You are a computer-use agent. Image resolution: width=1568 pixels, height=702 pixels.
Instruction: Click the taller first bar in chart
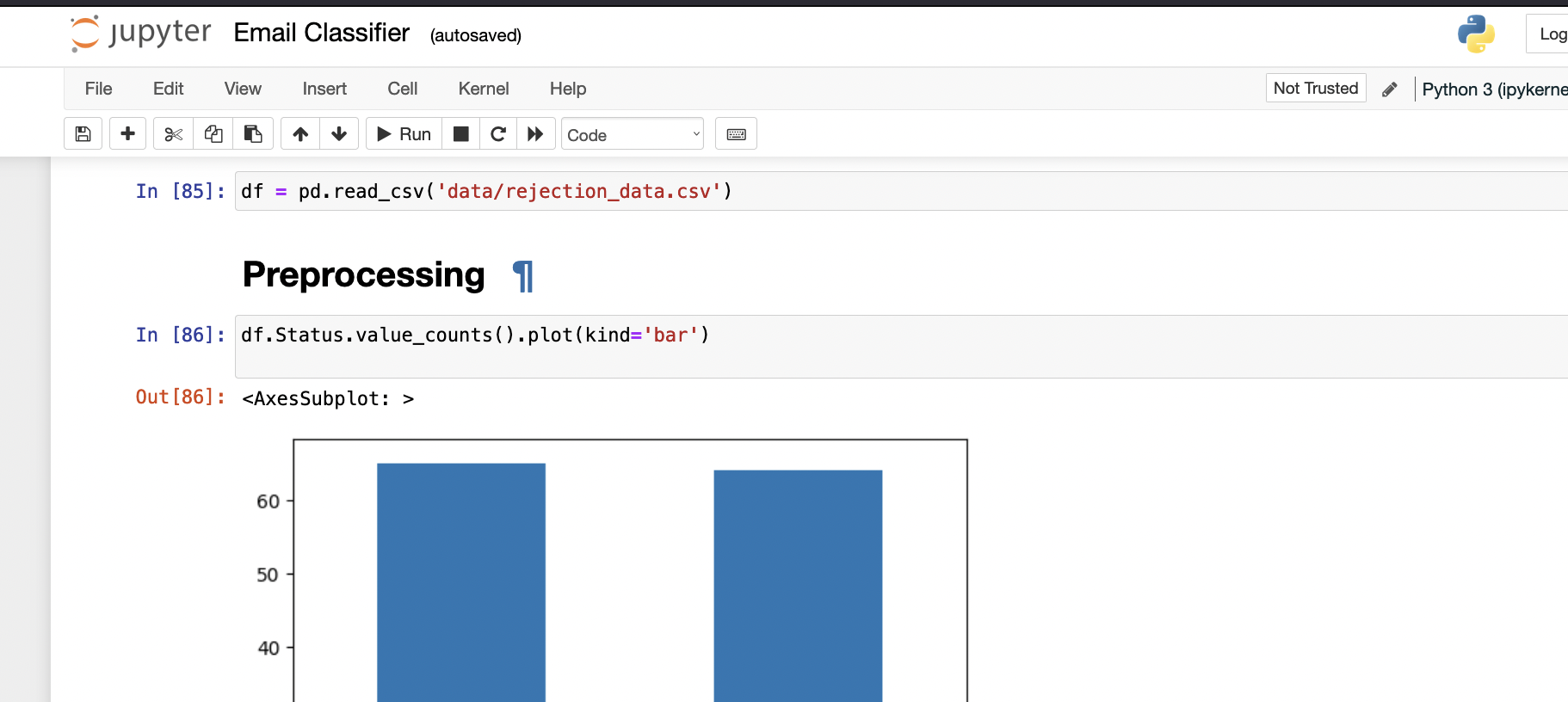461,582
